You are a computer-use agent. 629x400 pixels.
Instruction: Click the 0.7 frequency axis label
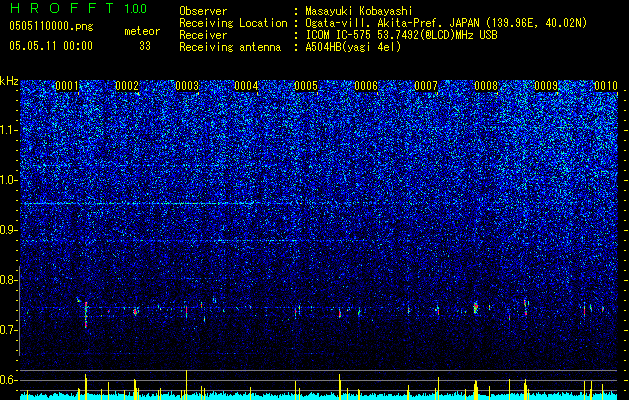(x=9, y=330)
